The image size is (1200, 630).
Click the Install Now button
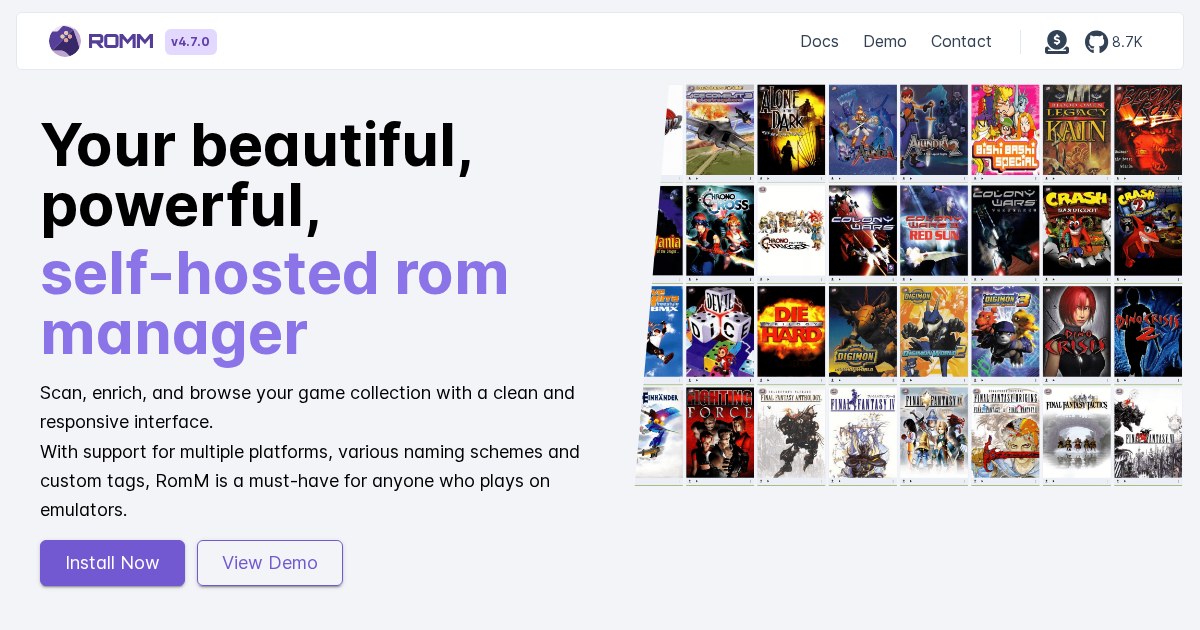click(112, 563)
